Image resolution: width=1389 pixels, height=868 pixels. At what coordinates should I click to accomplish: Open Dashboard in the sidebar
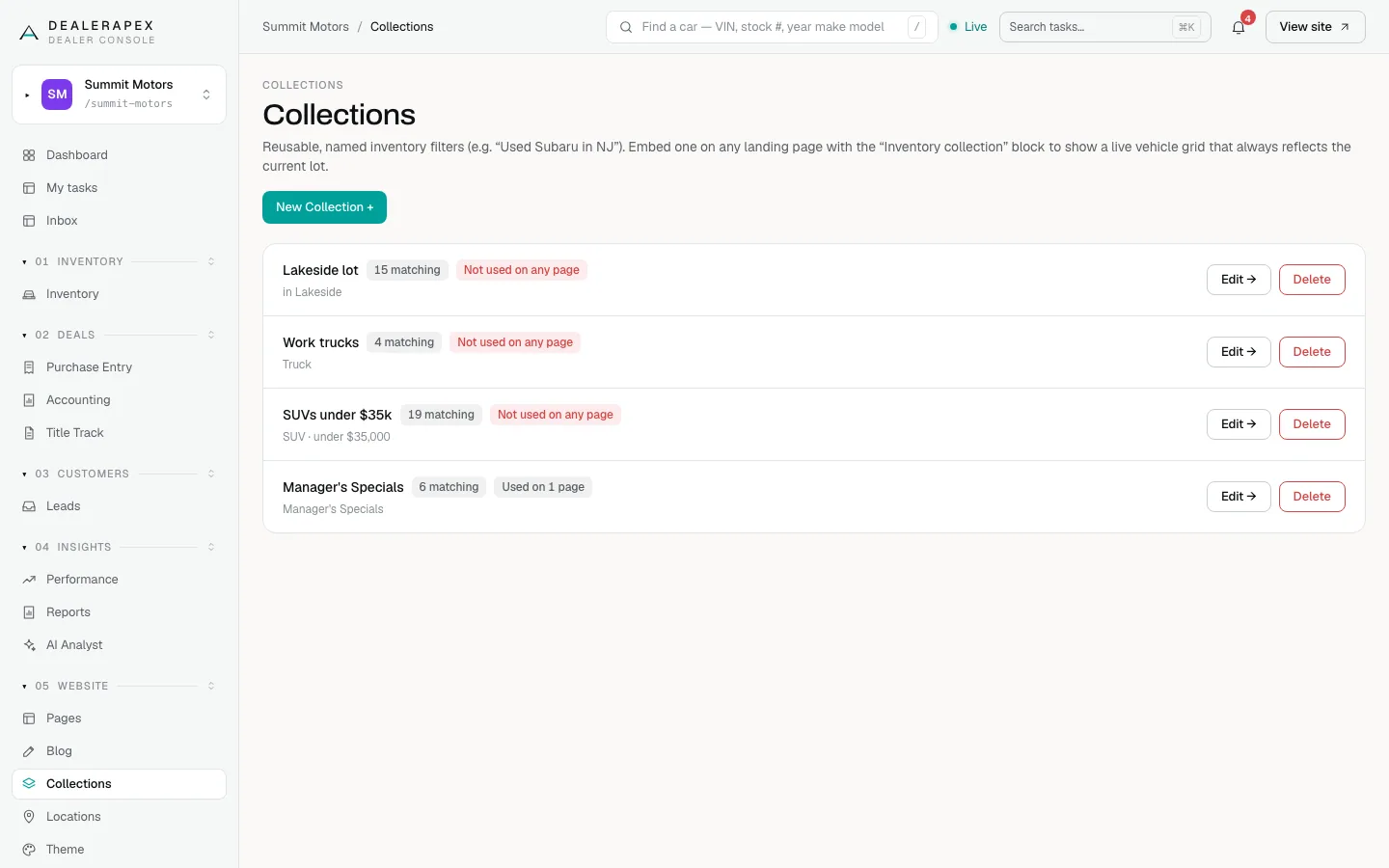point(119,155)
